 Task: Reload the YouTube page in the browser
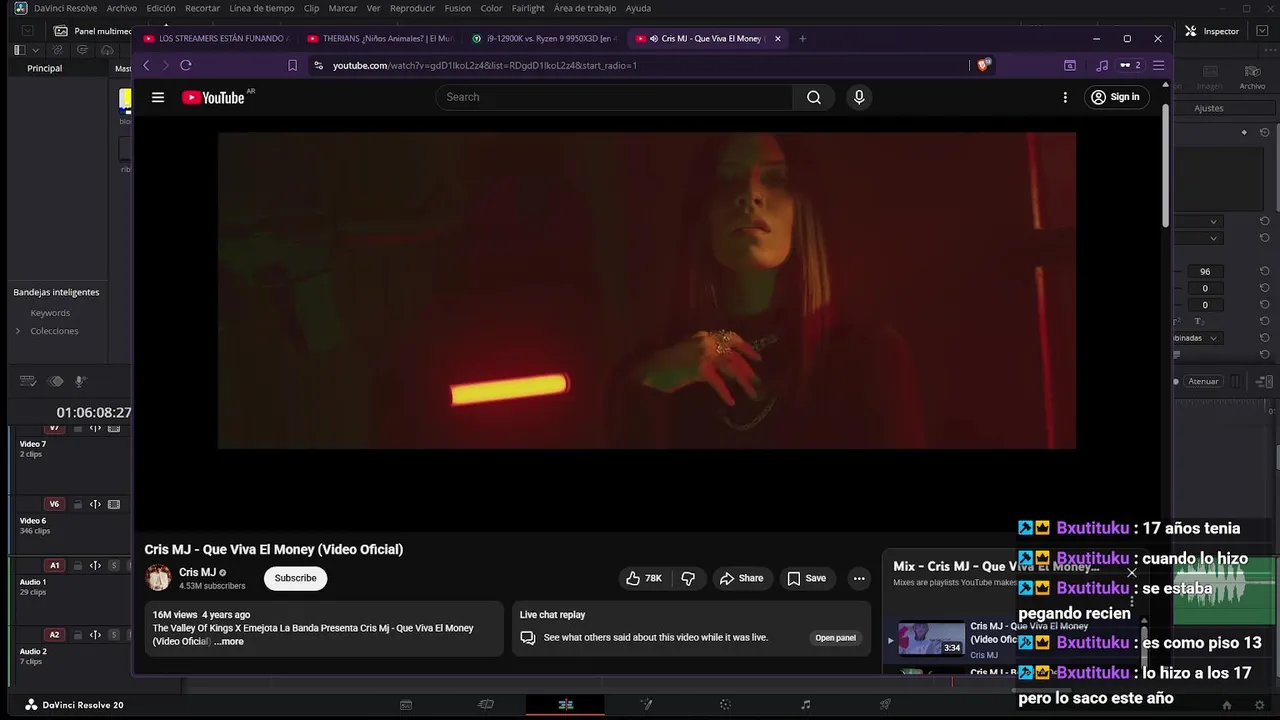click(x=185, y=65)
